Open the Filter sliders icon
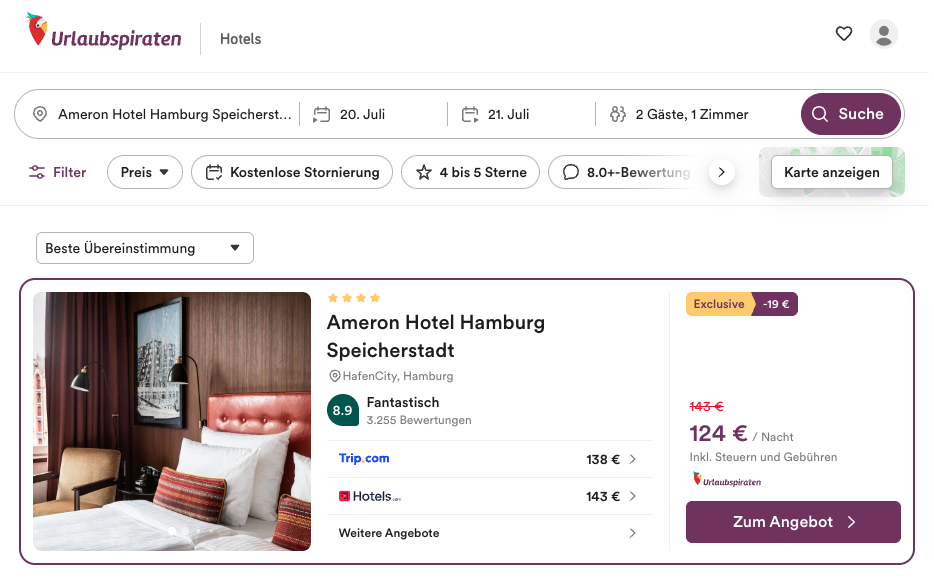The width and height of the screenshot is (934, 579). click(x=37, y=172)
